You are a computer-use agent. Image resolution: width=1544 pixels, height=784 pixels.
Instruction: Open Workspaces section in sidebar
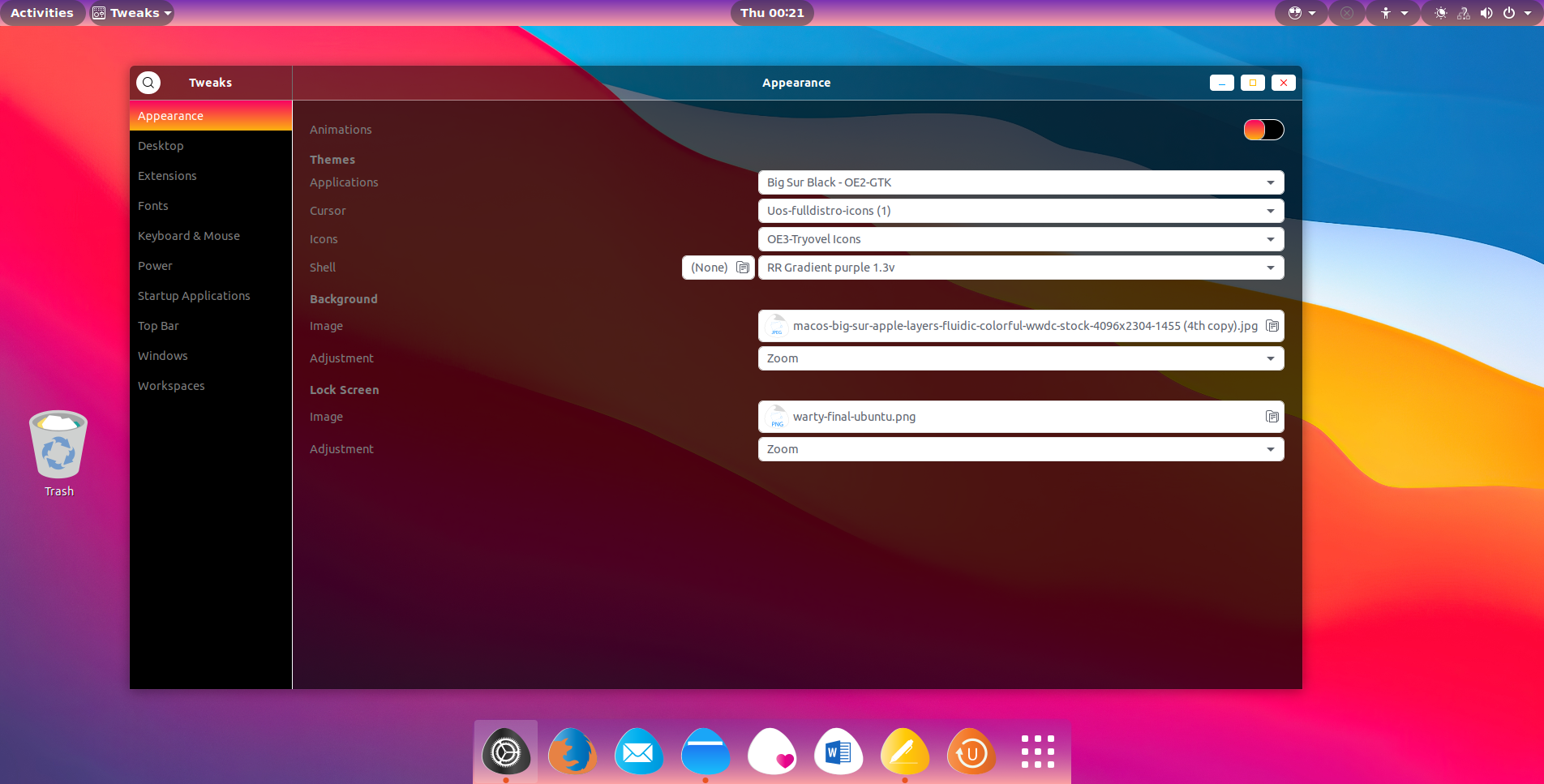tap(211, 386)
